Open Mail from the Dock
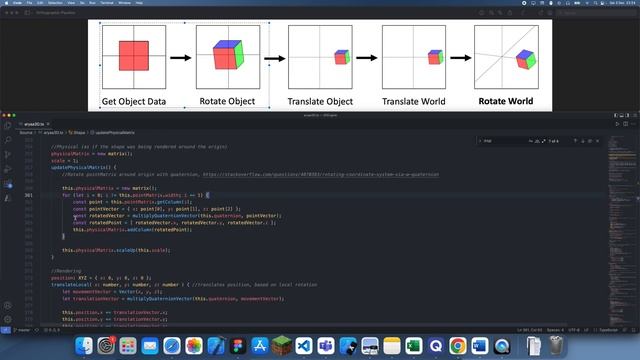 click(150, 346)
